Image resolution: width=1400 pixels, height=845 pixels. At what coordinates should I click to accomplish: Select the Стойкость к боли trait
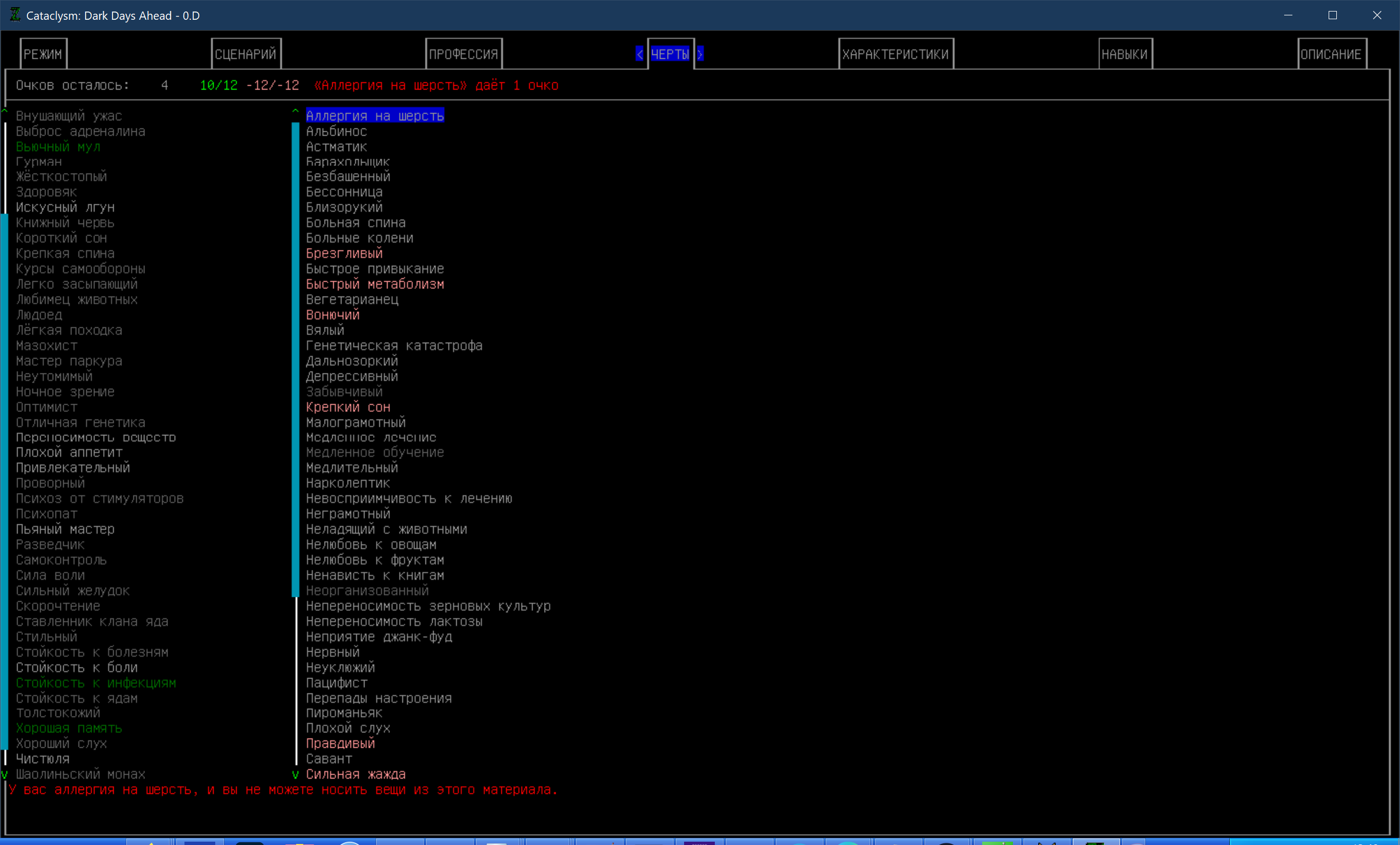coord(77,667)
